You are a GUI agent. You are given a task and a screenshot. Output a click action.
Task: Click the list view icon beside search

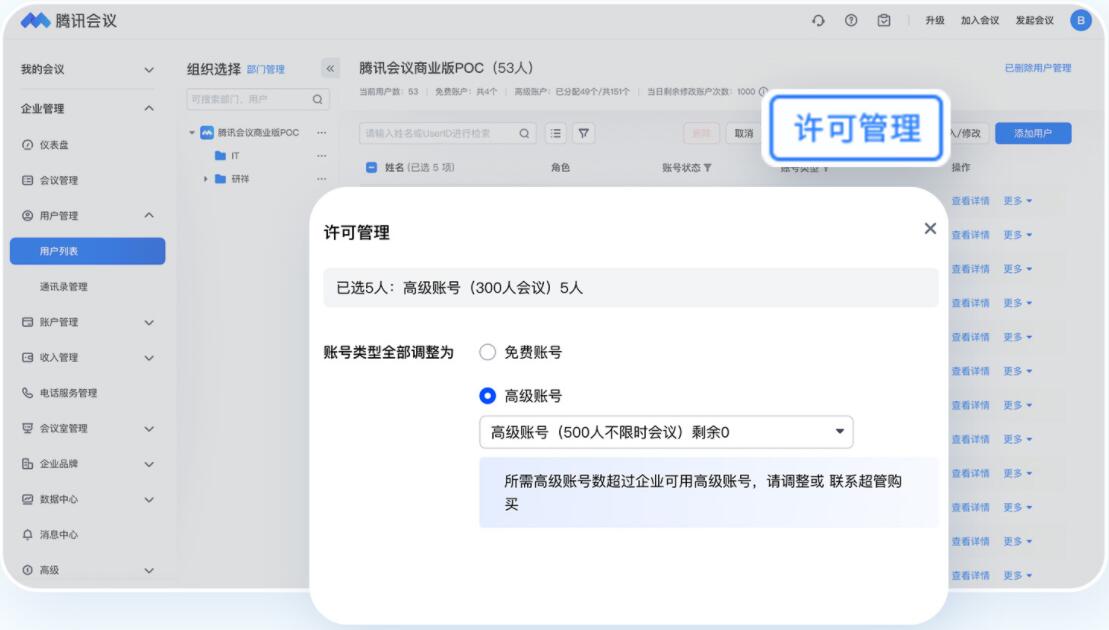click(x=555, y=134)
